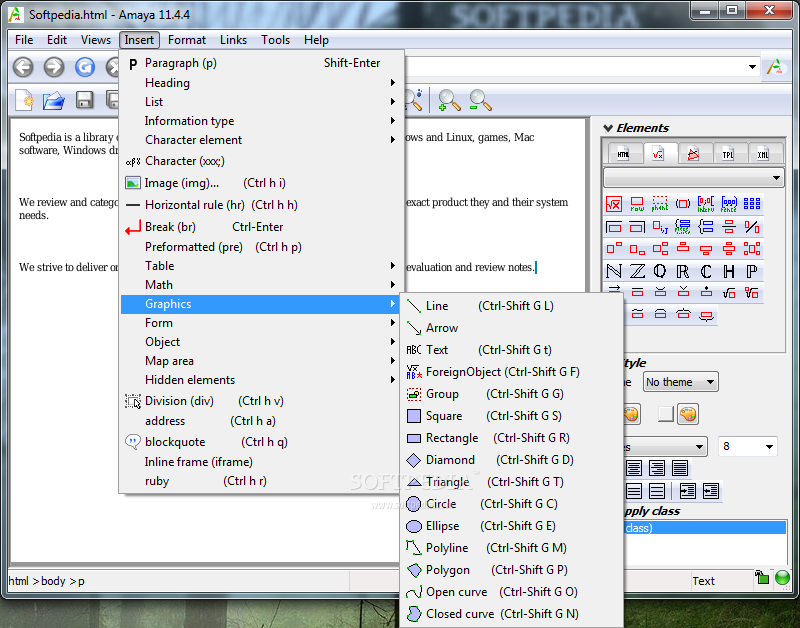Toggle center text alignment

[x=634, y=467]
